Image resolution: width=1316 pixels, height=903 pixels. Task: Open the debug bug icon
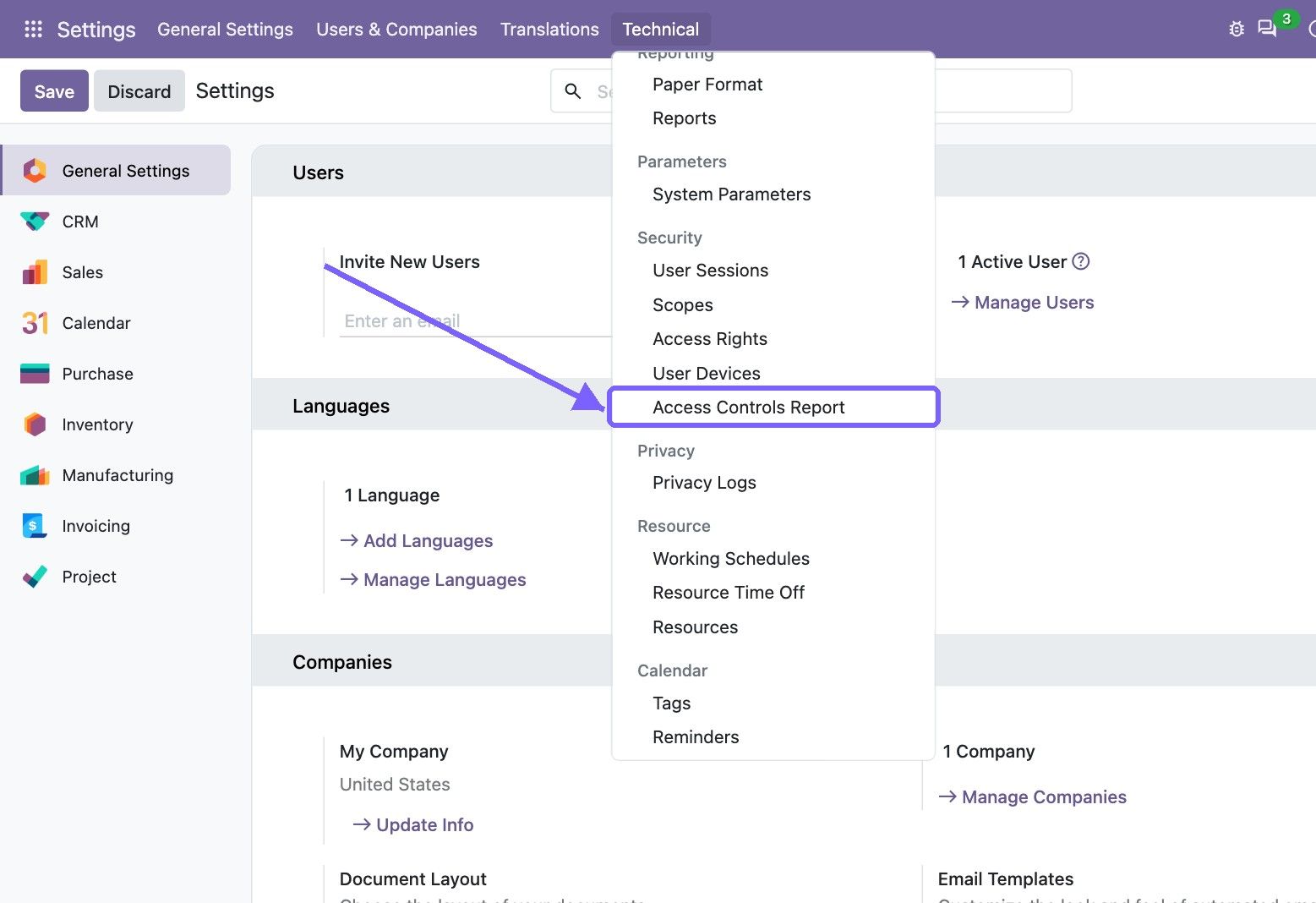tap(1237, 30)
